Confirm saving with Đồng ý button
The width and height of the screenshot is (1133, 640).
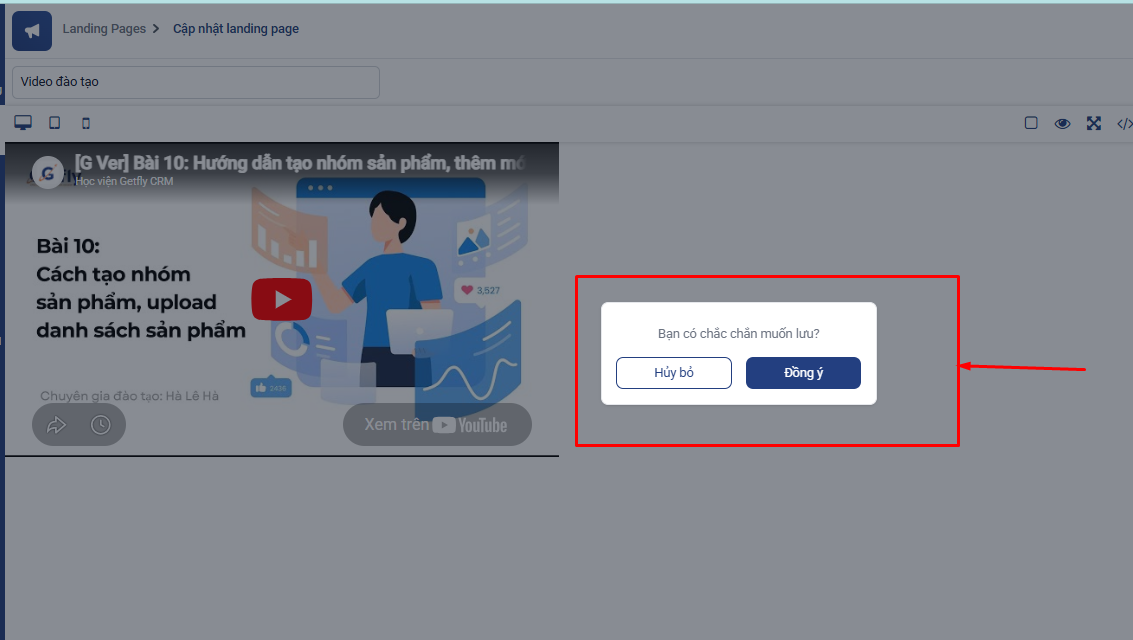coord(804,373)
